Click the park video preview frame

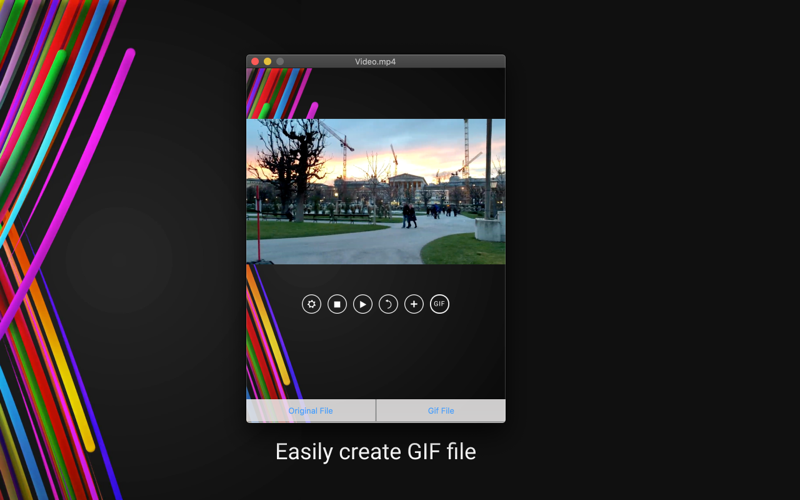[x=376, y=191]
